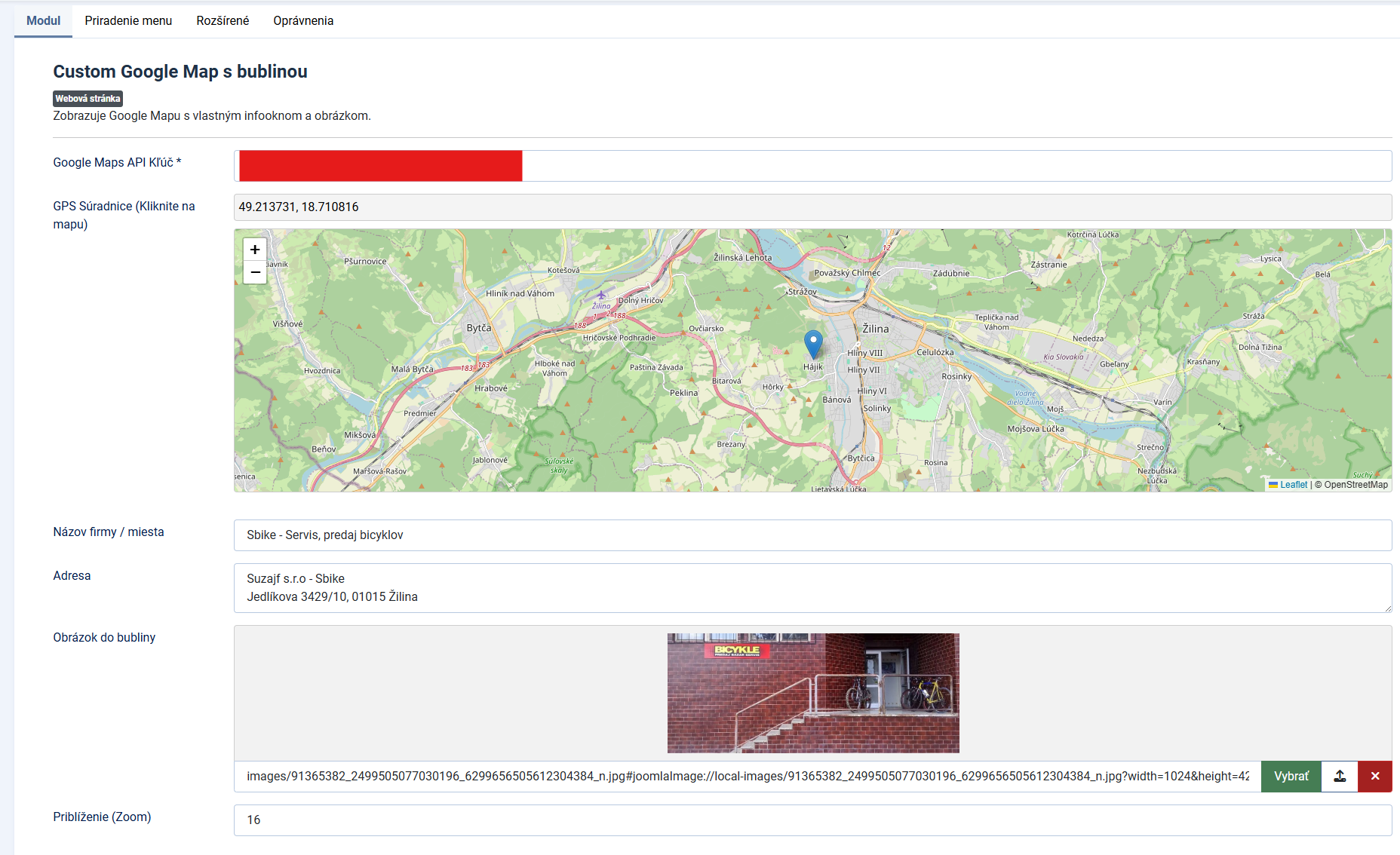Click the airport icon near Dolný Hričov

(x=601, y=296)
